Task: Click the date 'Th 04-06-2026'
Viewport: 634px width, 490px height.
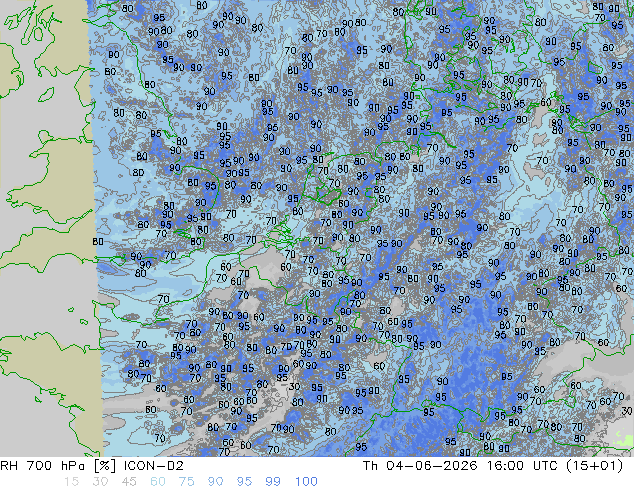Action: [420, 466]
